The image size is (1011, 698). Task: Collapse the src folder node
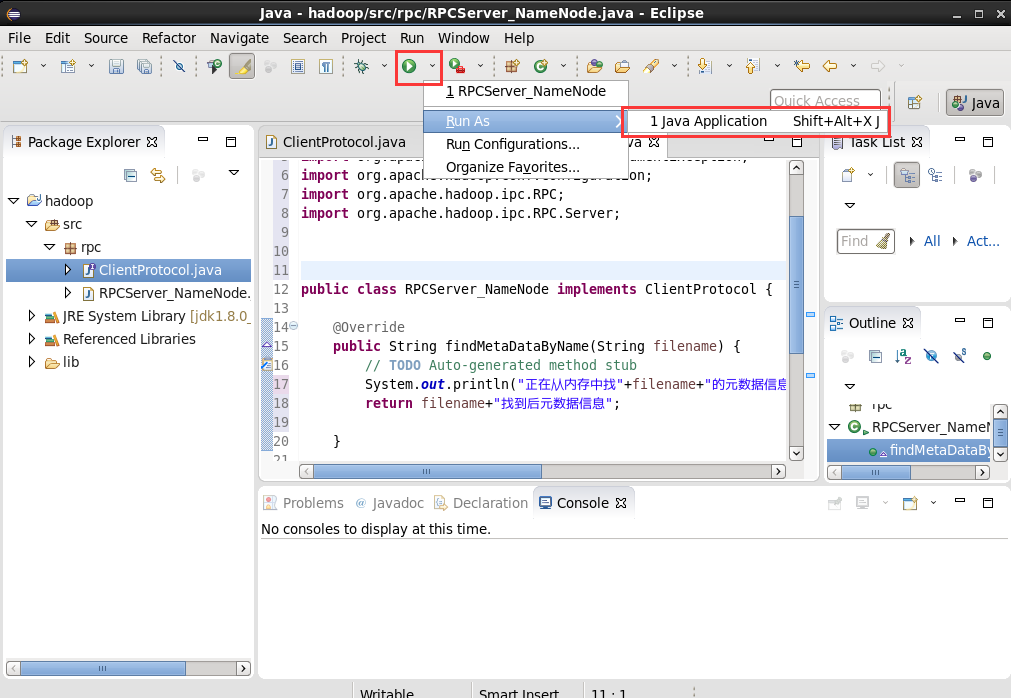click(32, 224)
